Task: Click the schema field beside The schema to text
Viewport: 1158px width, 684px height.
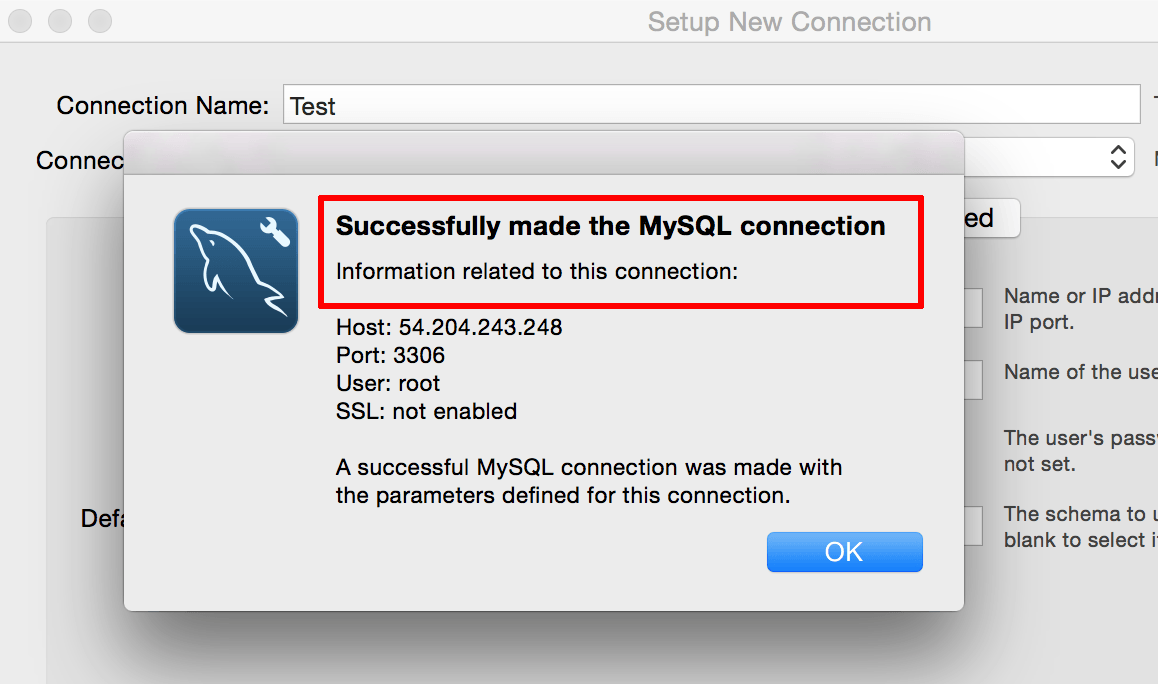Action: [973, 526]
